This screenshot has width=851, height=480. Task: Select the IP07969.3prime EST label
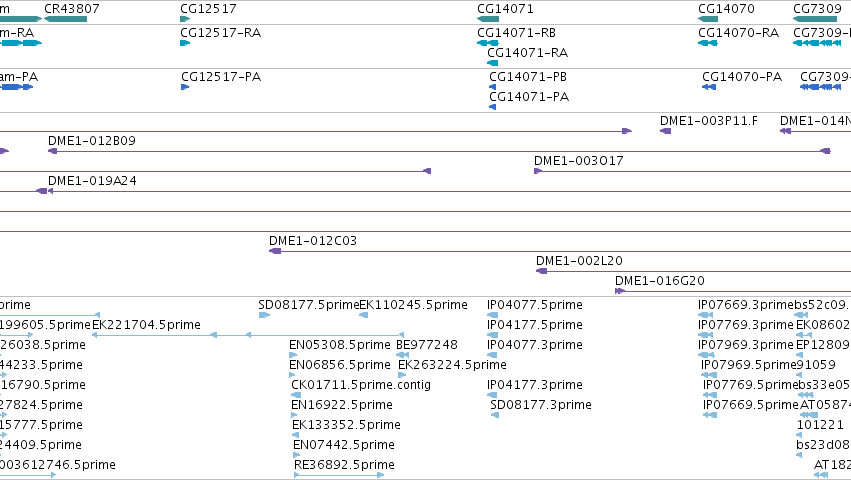point(746,345)
